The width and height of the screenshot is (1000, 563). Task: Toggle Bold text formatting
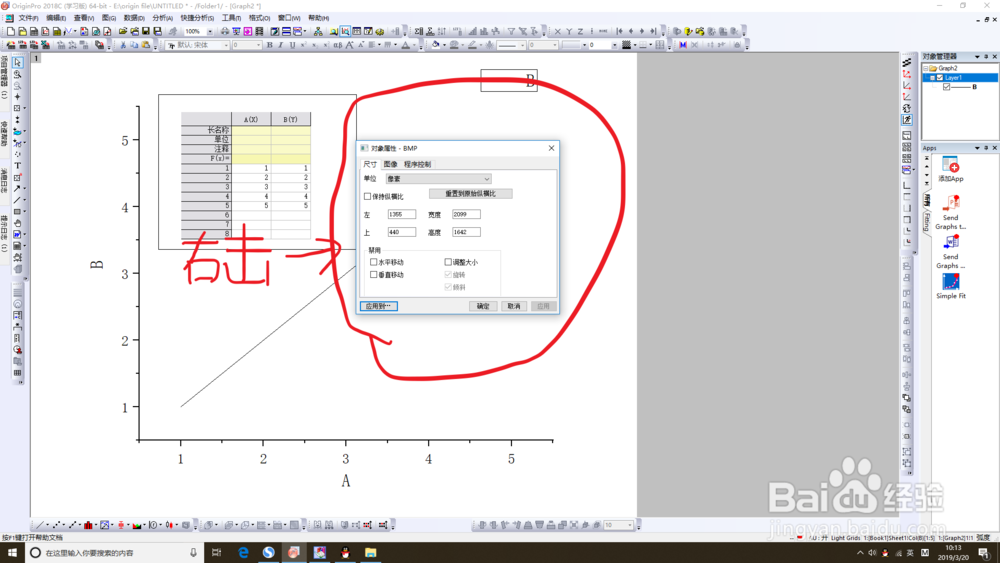(x=269, y=45)
